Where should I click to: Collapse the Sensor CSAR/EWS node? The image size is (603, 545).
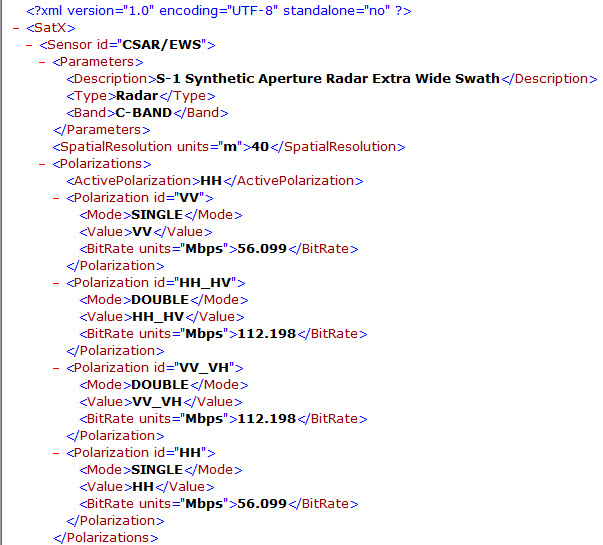point(31,45)
